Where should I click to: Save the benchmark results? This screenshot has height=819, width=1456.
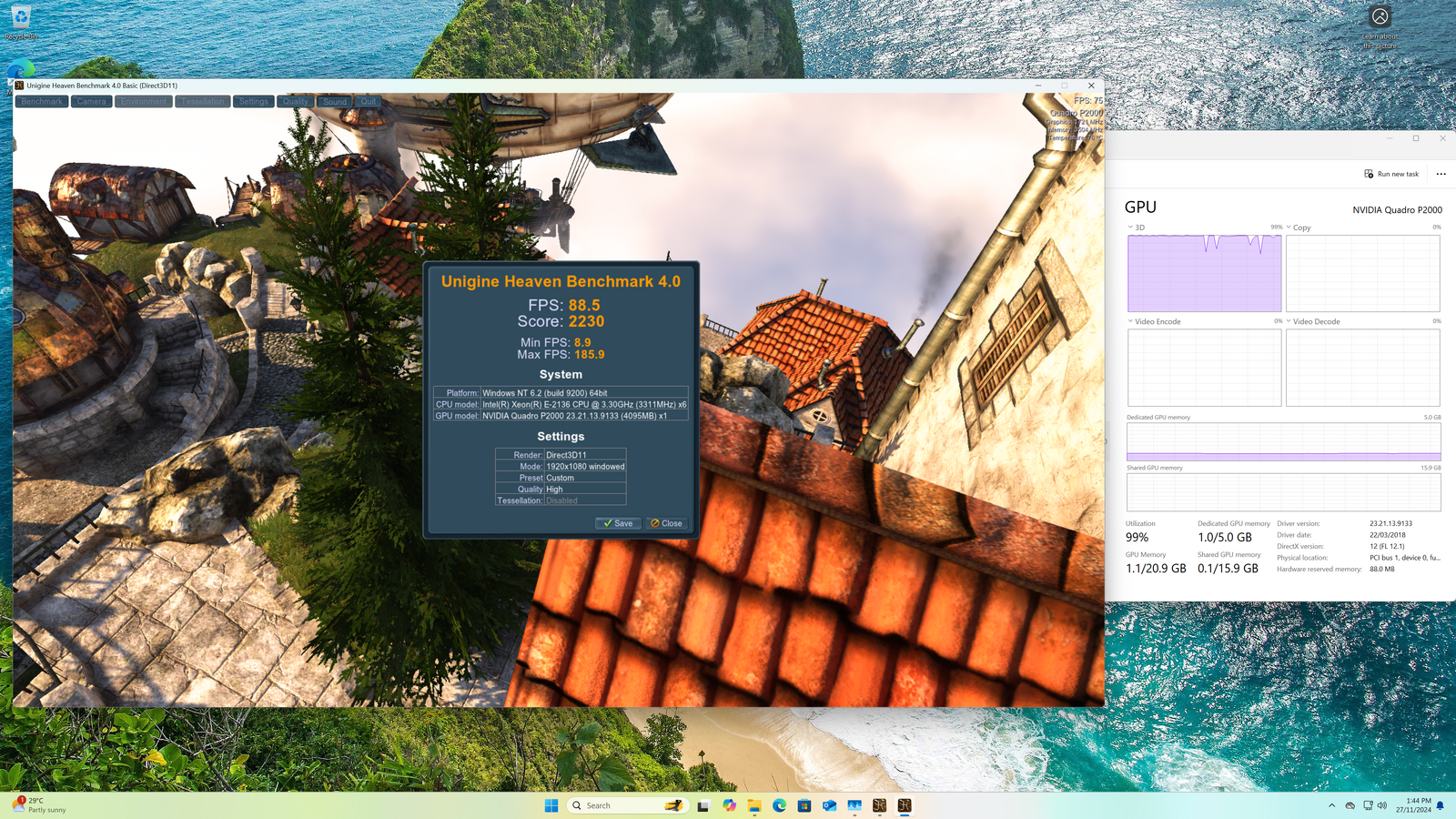[618, 523]
